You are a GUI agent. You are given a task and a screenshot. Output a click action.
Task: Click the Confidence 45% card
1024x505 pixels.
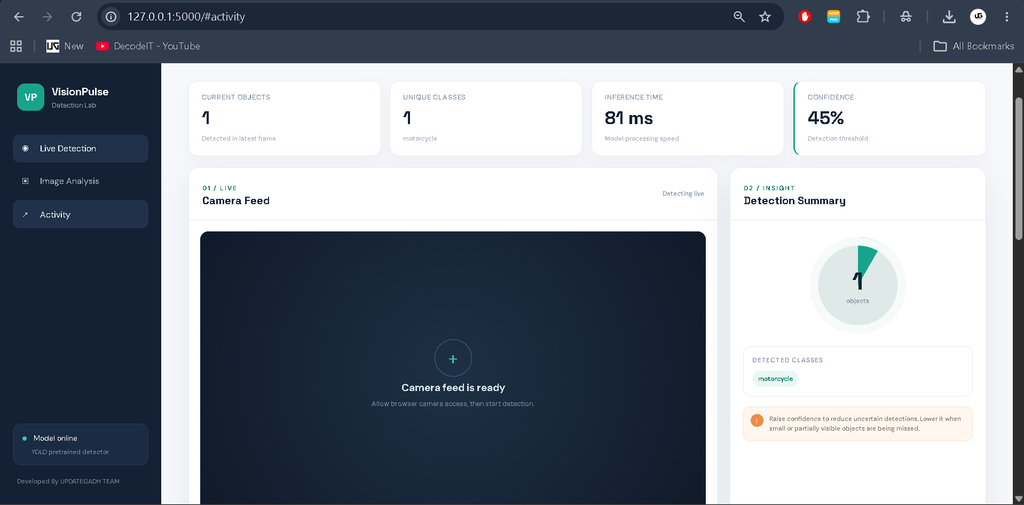click(889, 118)
